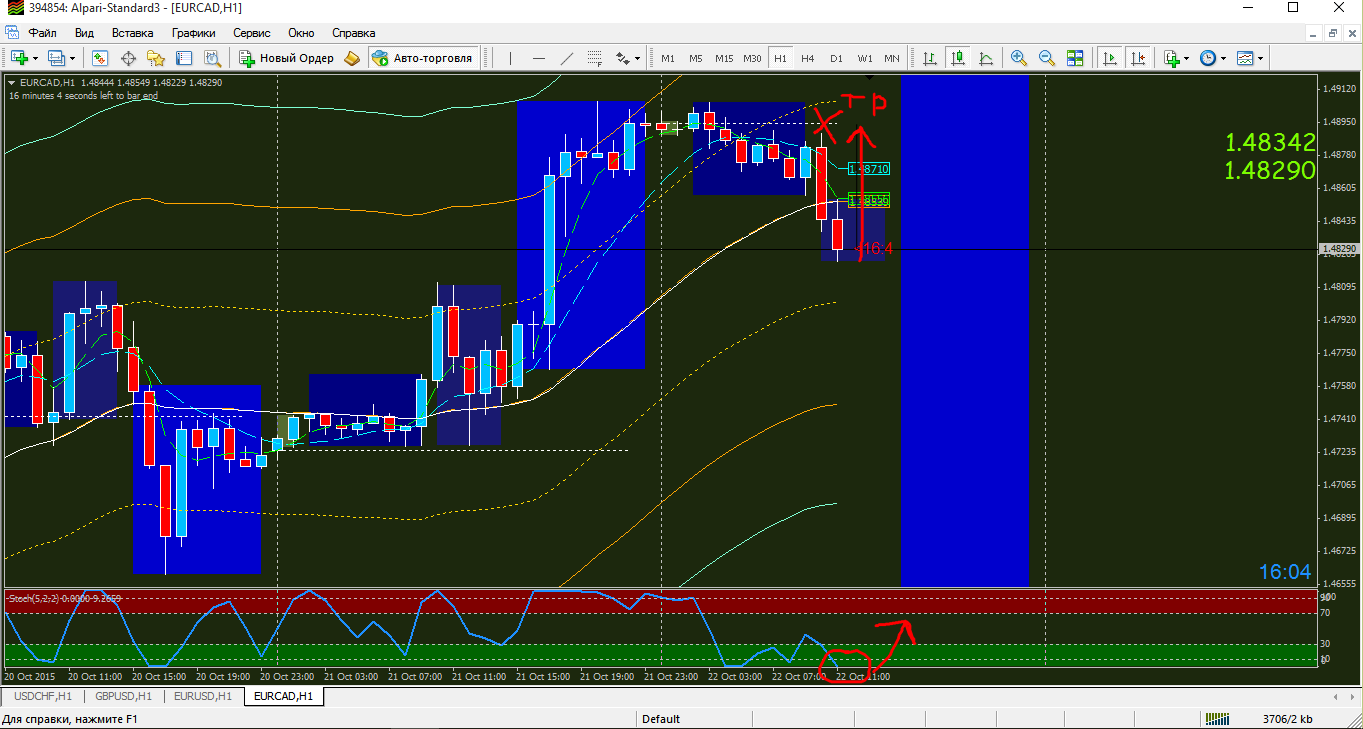Open the Data Window crosshair-target icon
The width and height of the screenshot is (1363, 729).
[x=128, y=58]
